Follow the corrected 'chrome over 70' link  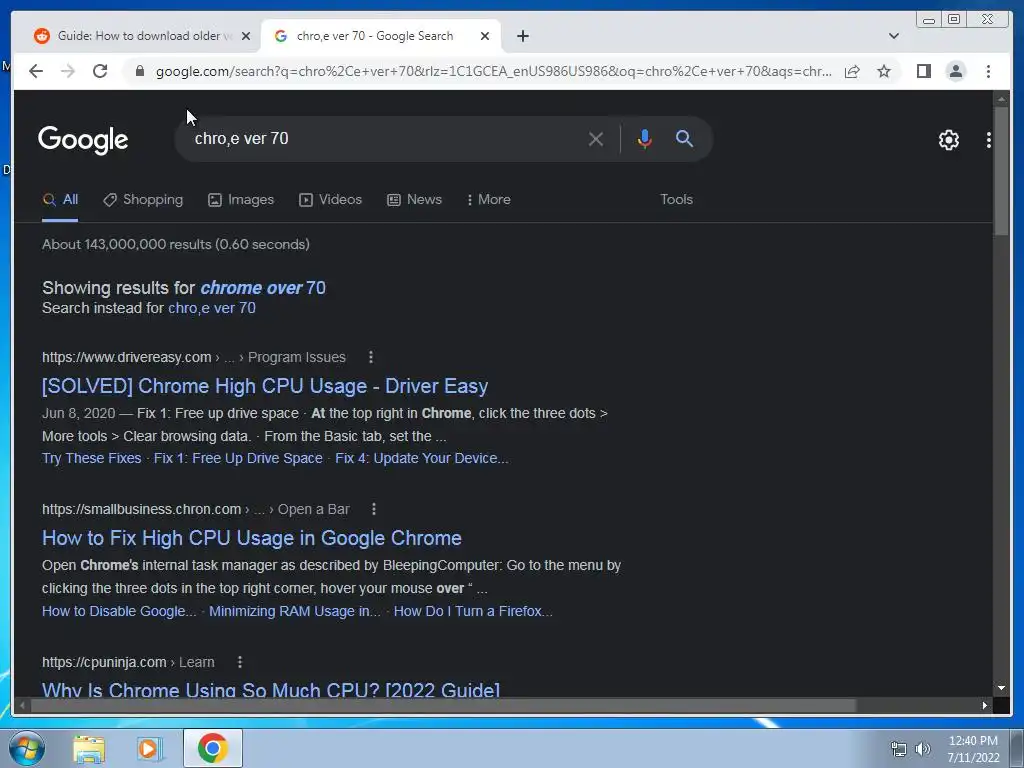click(x=263, y=288)
